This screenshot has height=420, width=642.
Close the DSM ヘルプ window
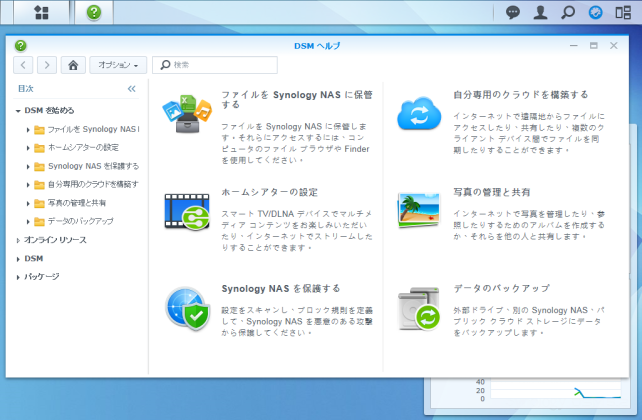613,45
